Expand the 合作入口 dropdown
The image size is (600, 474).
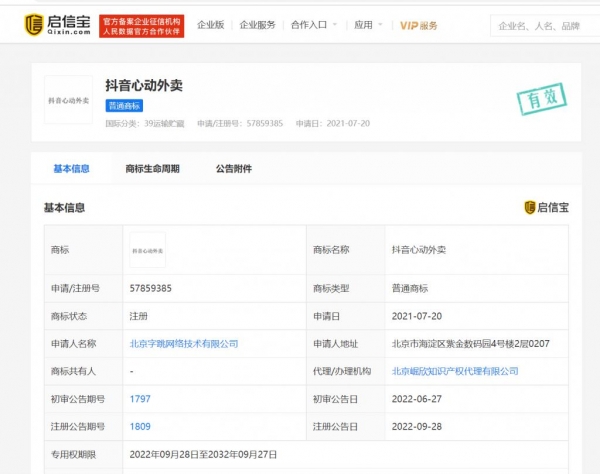pos(314,25)
